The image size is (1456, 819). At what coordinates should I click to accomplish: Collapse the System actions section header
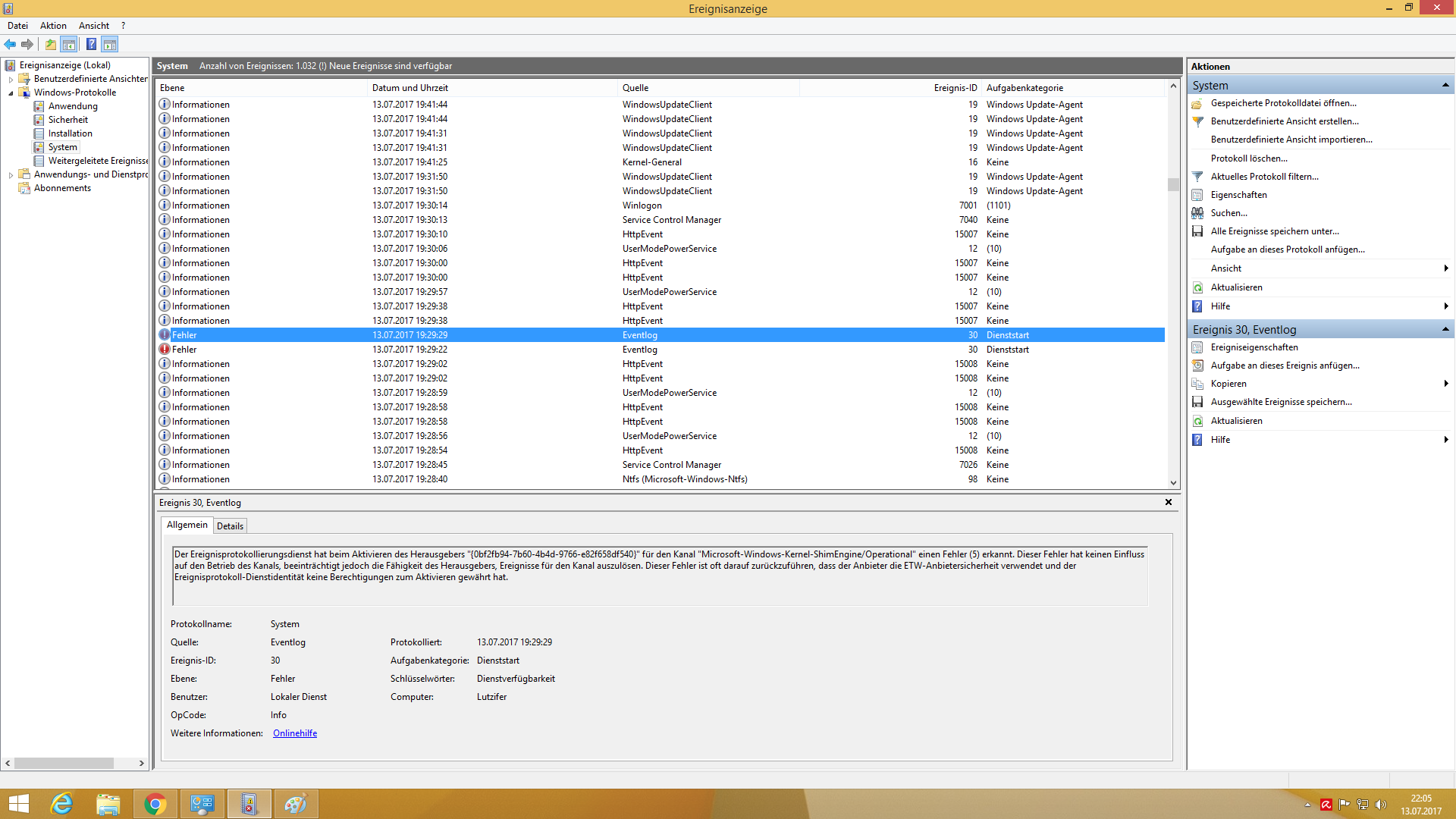(x=1445, y=85)
